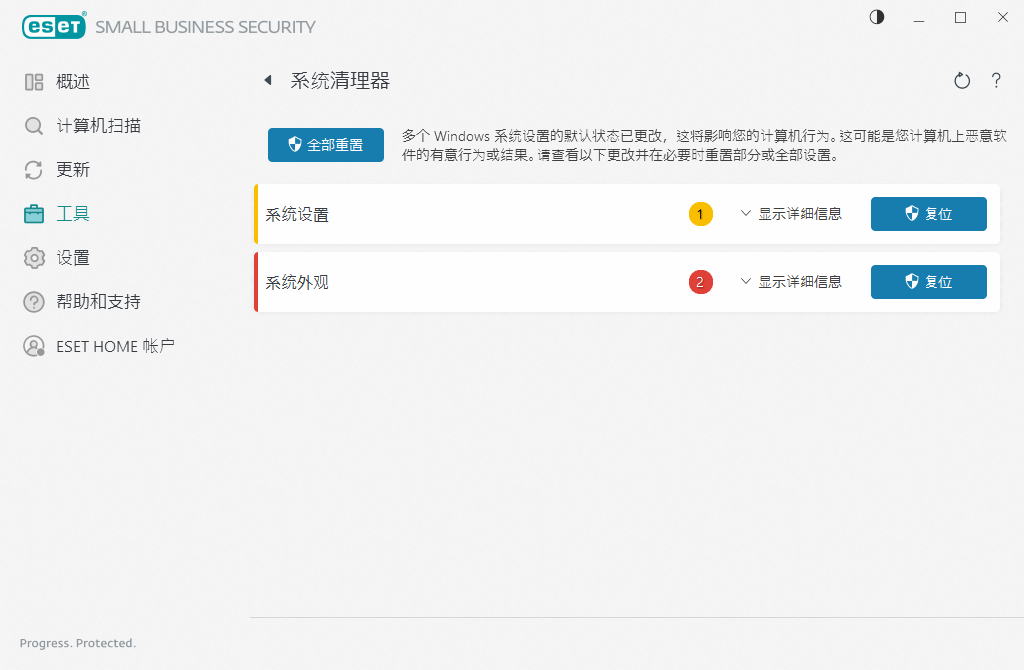Click the 更新 sync arrows icon
The height and width of the screenshot is (670, 1024).
33,169
